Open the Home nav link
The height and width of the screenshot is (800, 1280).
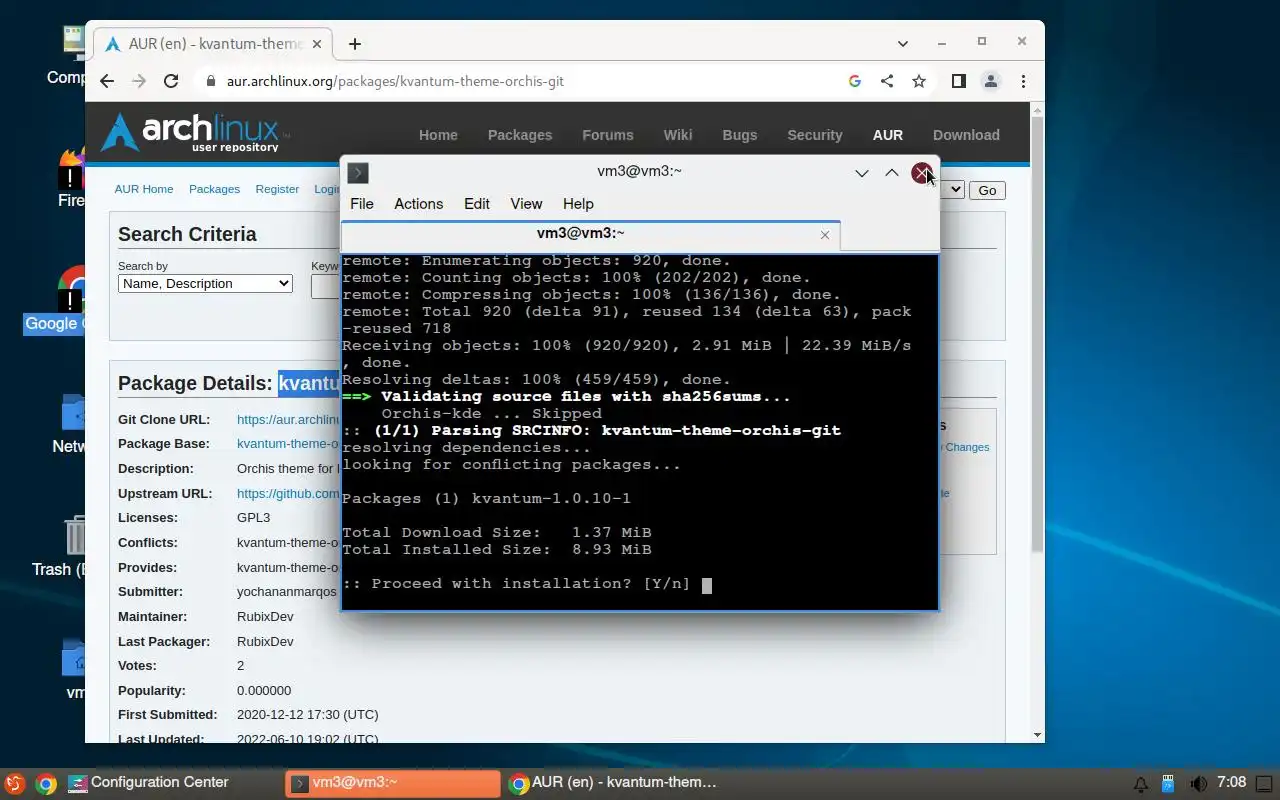438,135
